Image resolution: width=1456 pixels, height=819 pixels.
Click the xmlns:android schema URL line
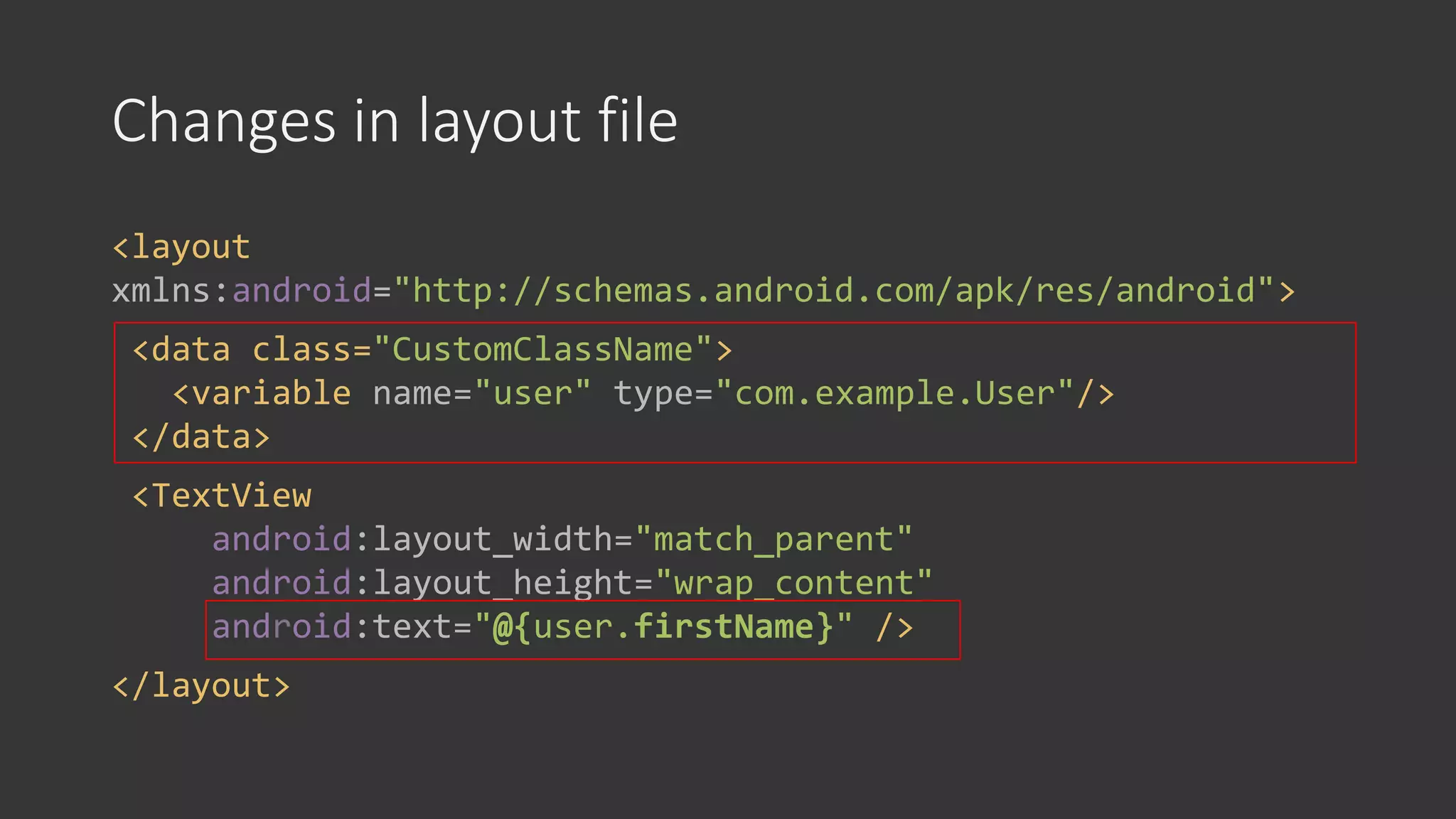click(704, 291)
